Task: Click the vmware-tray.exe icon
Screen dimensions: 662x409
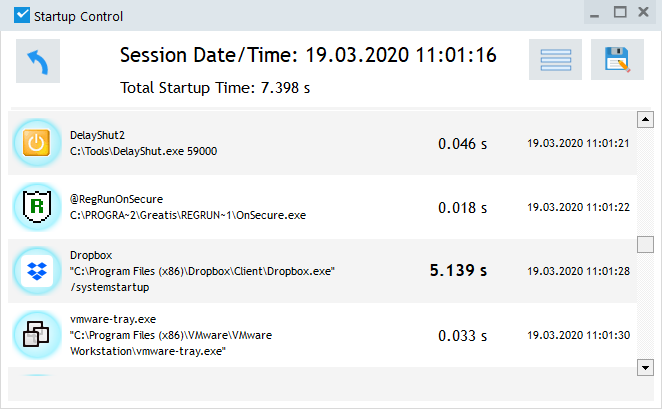Action: [x=36, y=335]
